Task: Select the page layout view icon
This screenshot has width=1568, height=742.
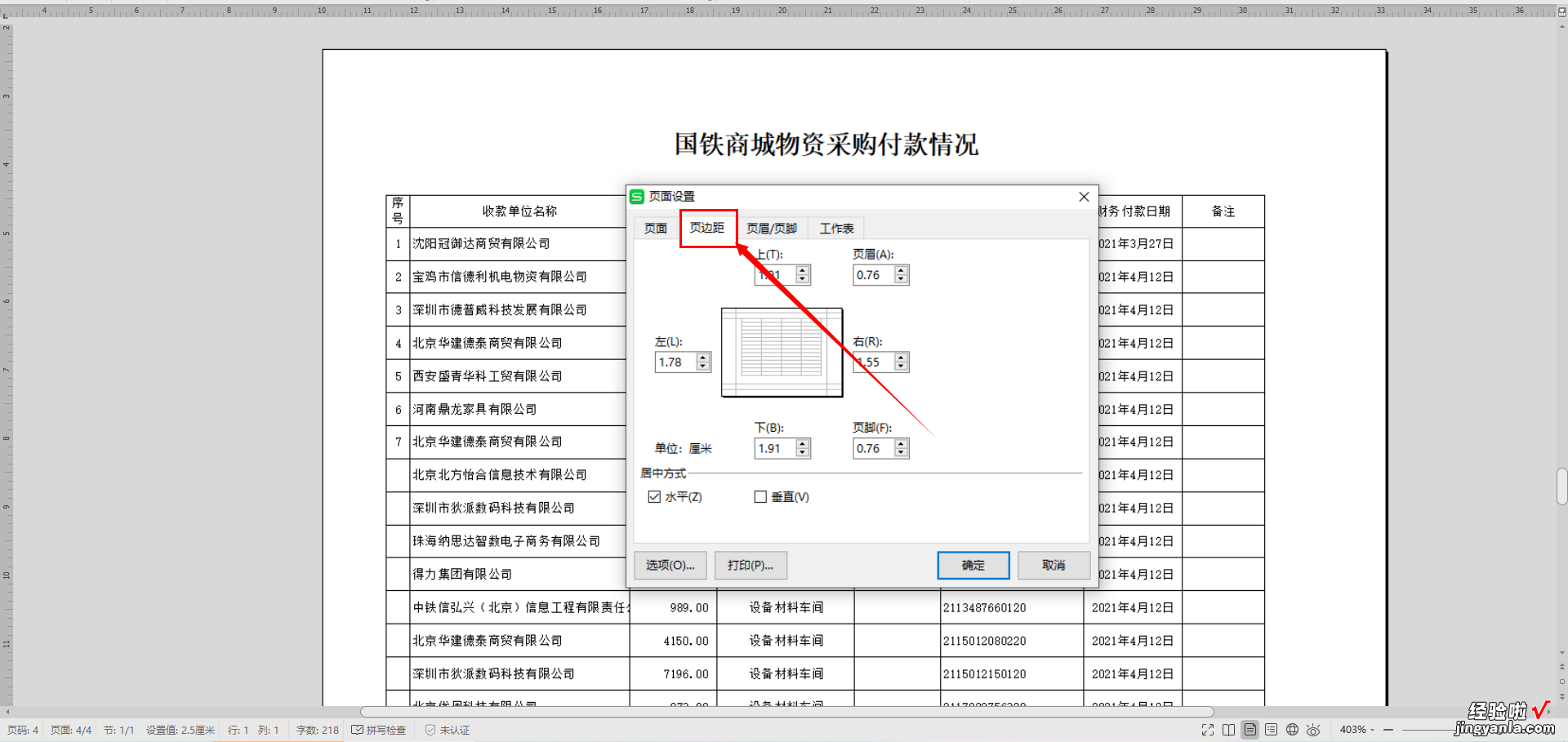Action: tap(1250, 730)
